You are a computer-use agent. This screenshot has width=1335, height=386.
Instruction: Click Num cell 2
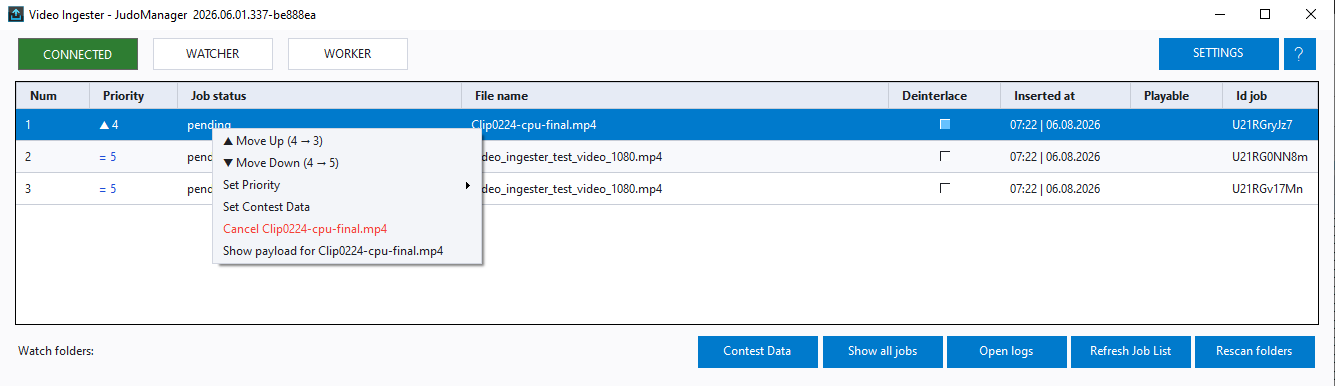tap(28, 157)
